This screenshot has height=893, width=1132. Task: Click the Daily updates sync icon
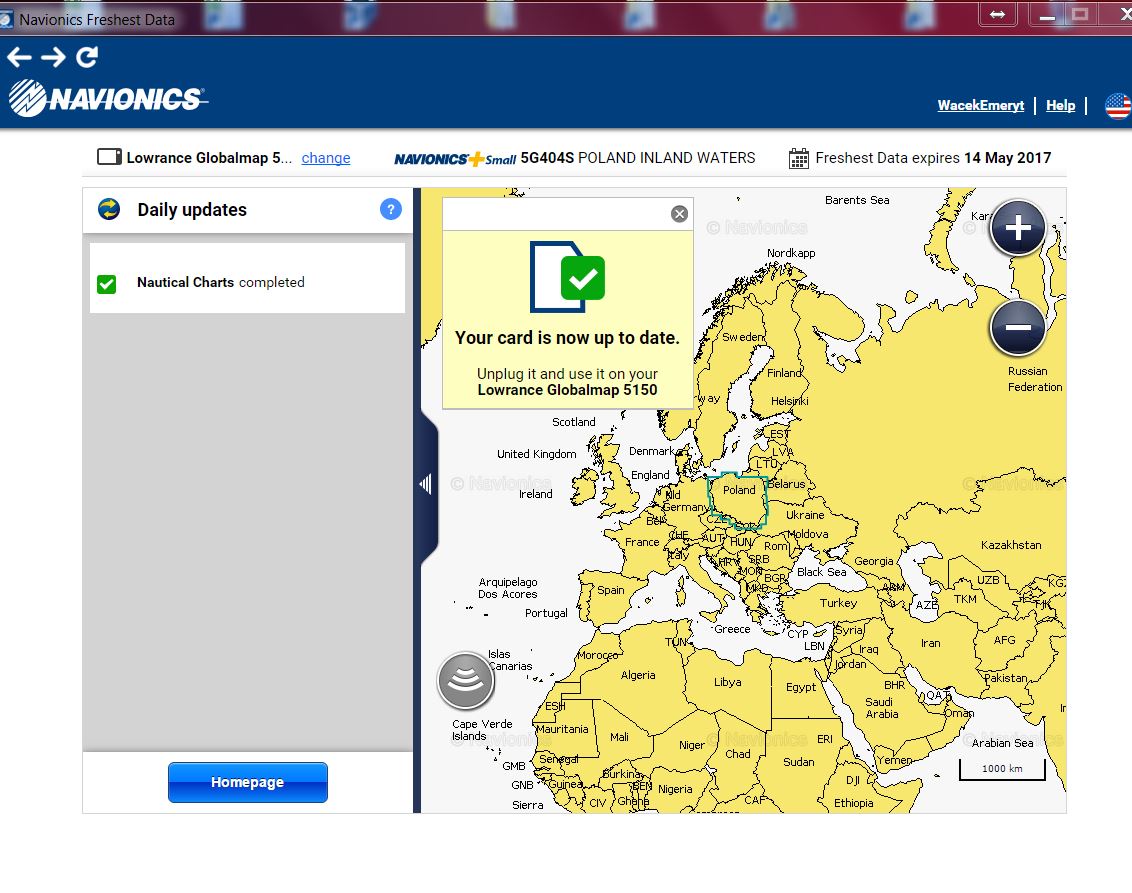(109, 209)
